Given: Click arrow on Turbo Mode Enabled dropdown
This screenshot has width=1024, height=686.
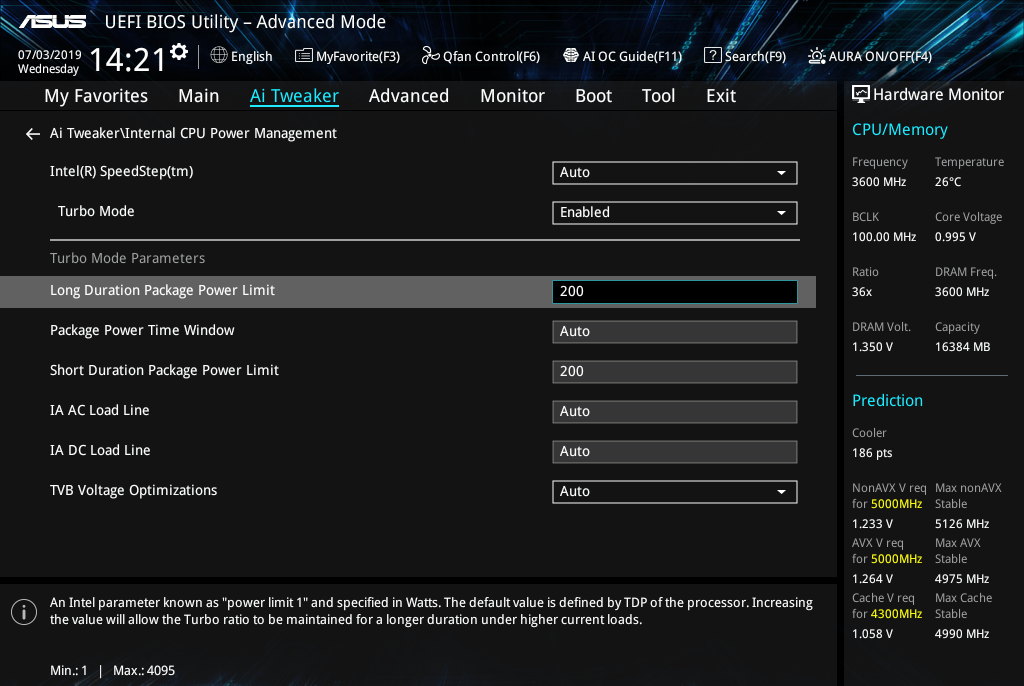Looking at the screenshot, I should tap(781, 213).
